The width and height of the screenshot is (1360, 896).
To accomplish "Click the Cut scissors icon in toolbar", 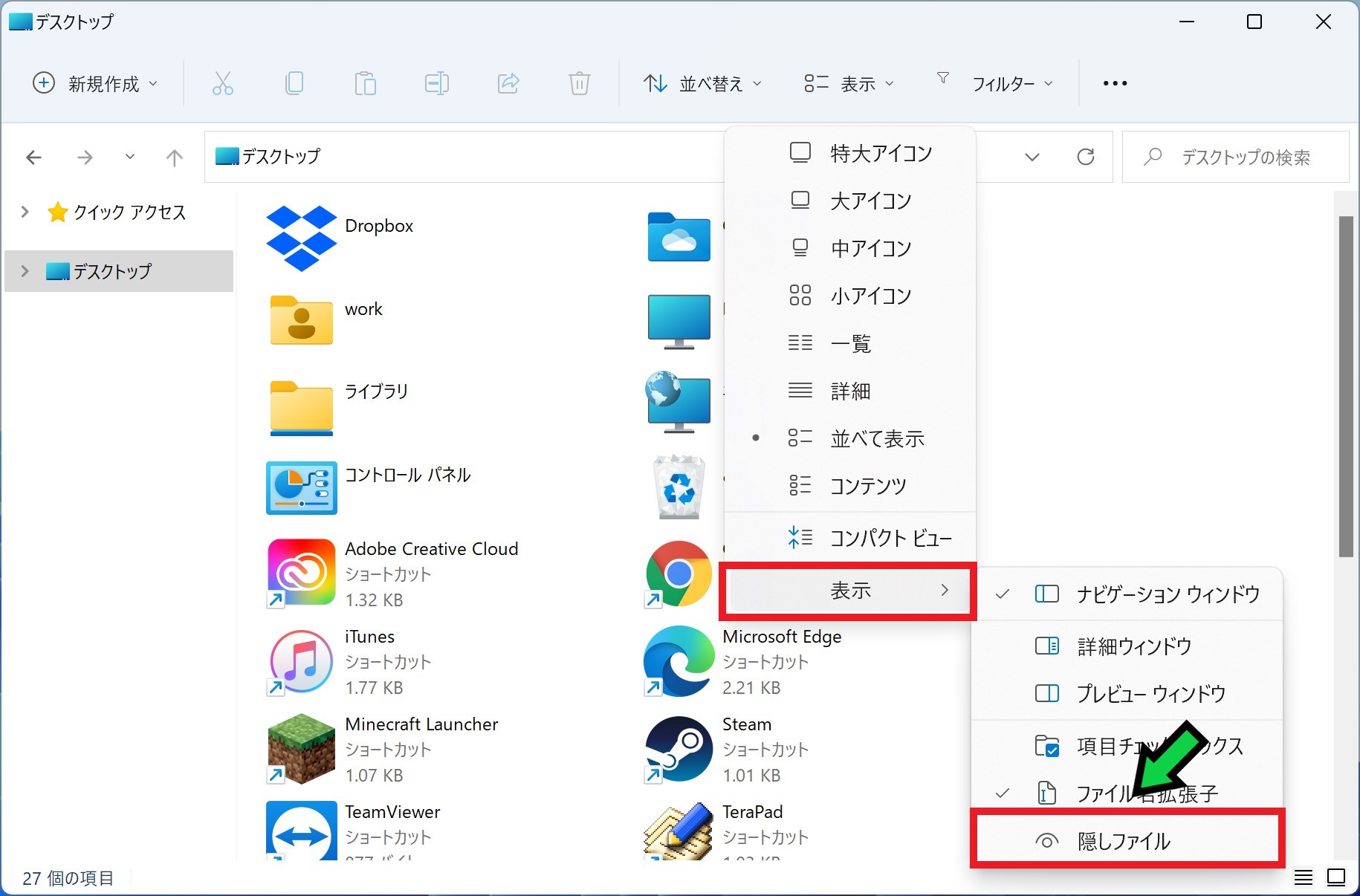I will pyautogui.click(x=222, y=83).
